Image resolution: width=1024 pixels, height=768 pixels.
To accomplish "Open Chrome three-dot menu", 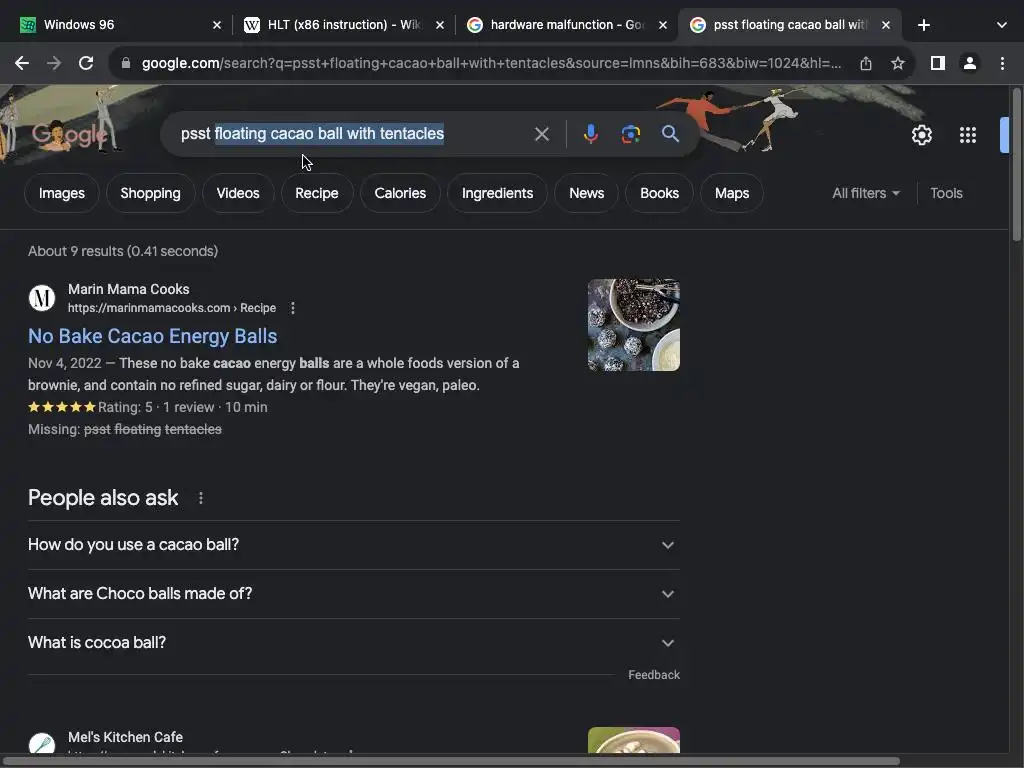I will (x=1002, y=63).
